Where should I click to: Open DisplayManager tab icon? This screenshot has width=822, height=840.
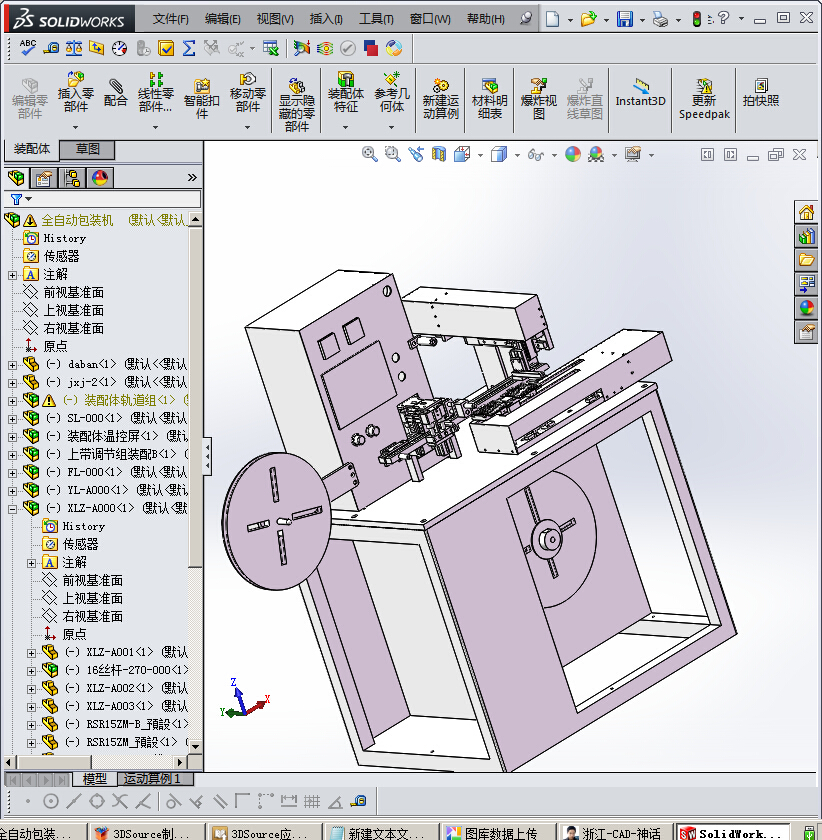(100, 177)
